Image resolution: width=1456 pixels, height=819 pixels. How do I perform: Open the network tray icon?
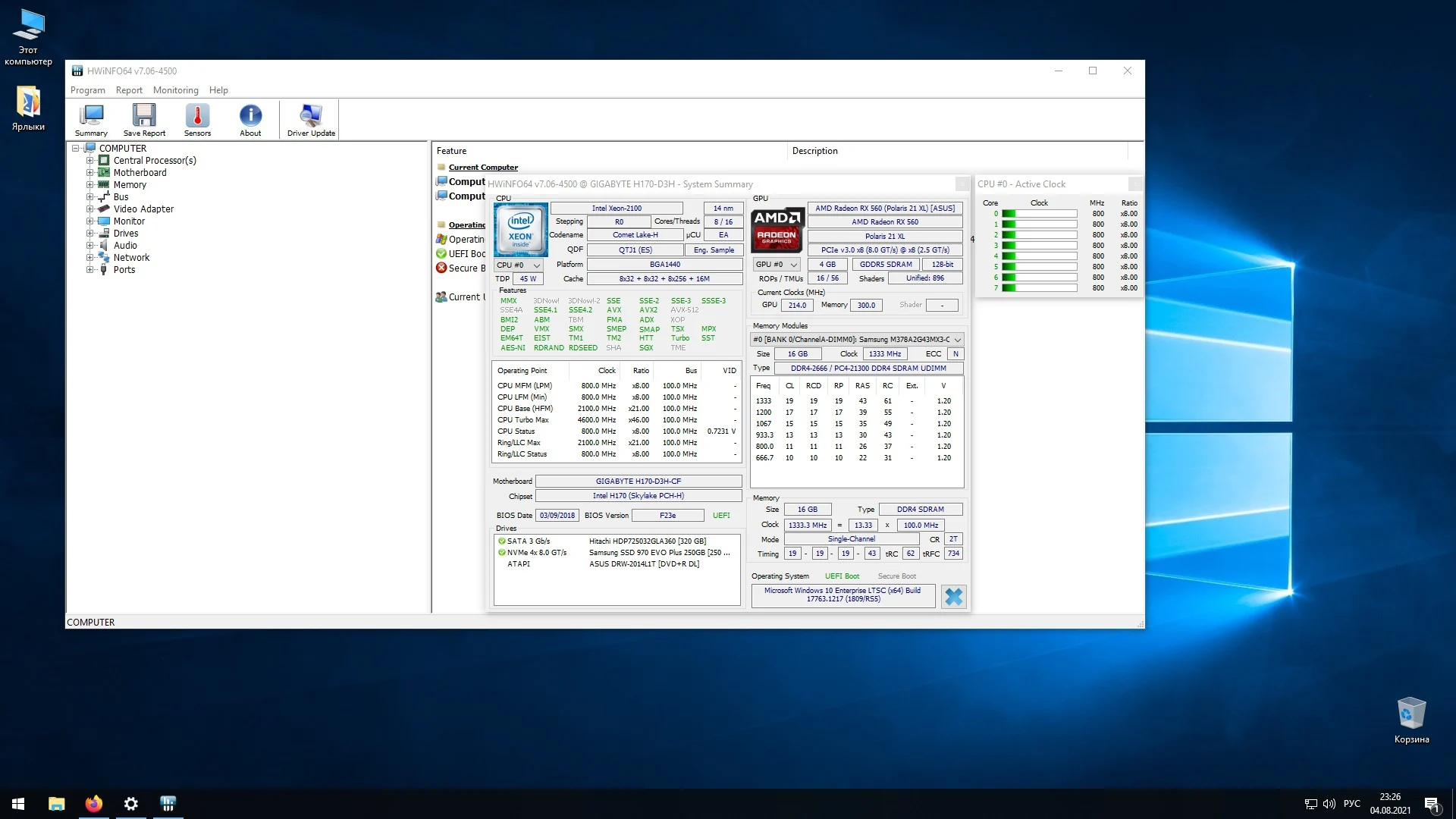click(x=1310, y=804)
